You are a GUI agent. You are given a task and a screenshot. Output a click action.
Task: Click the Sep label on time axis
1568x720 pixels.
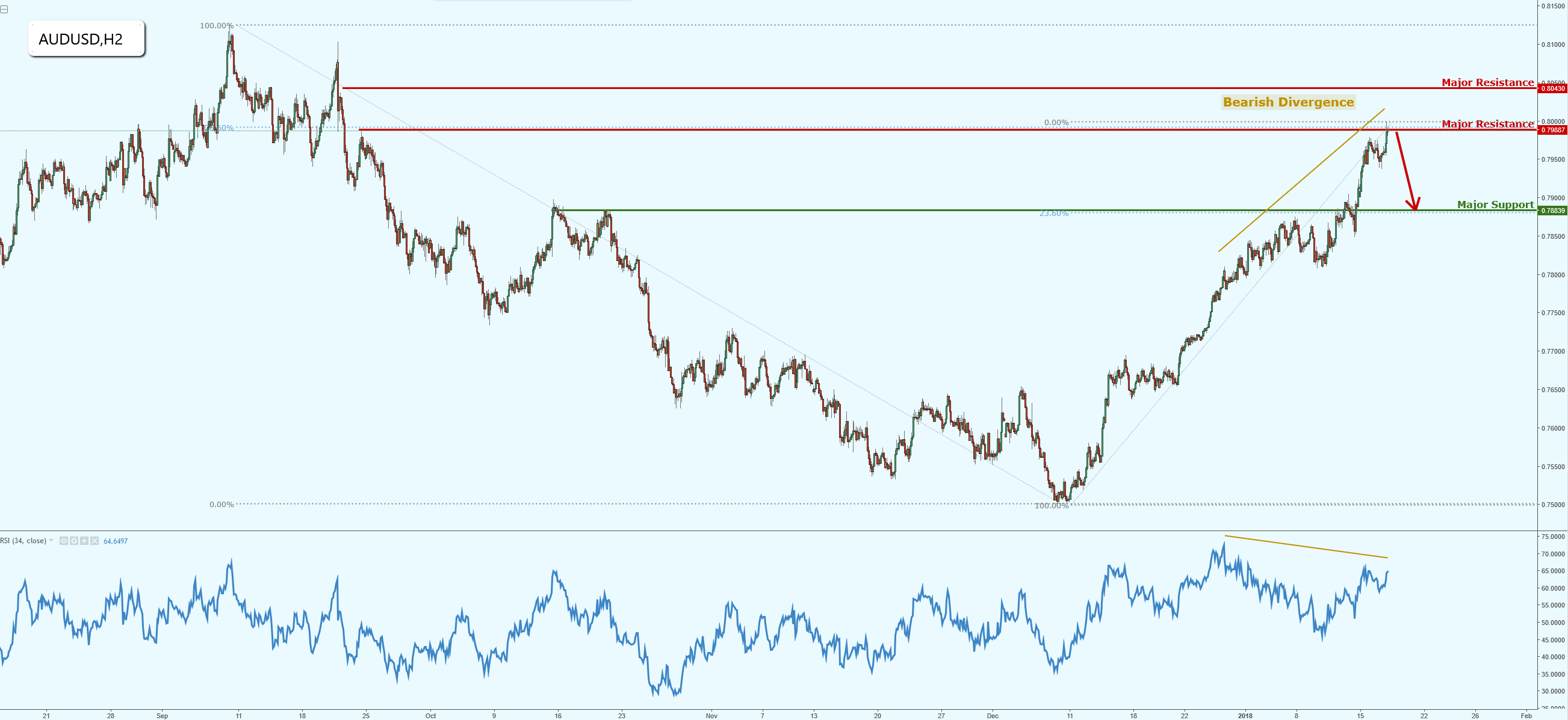tap(162, 716)
